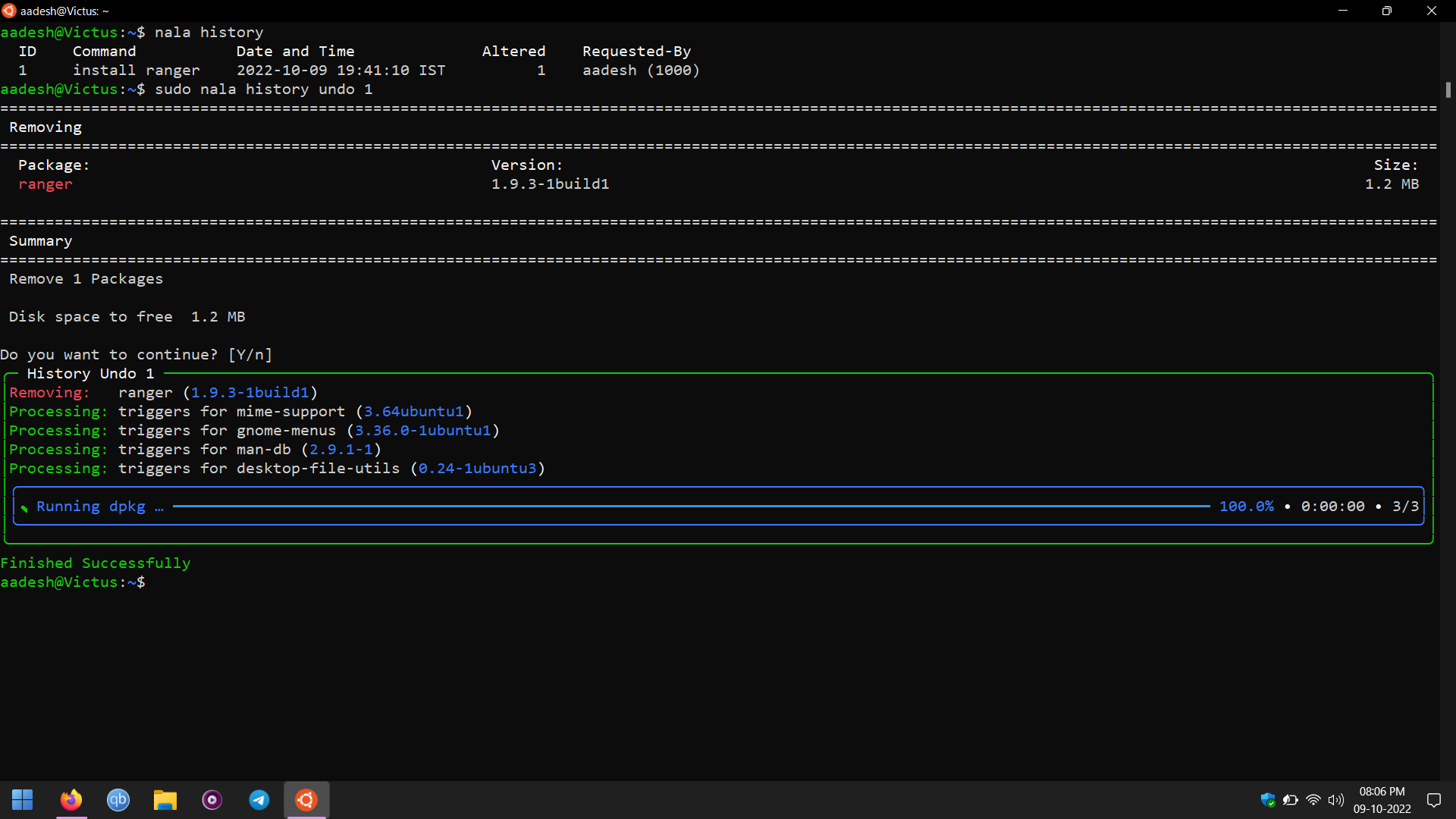Click the battery saver tray icon
Viewport: 1456px width, 819px height.
(x=1290, y=800)
